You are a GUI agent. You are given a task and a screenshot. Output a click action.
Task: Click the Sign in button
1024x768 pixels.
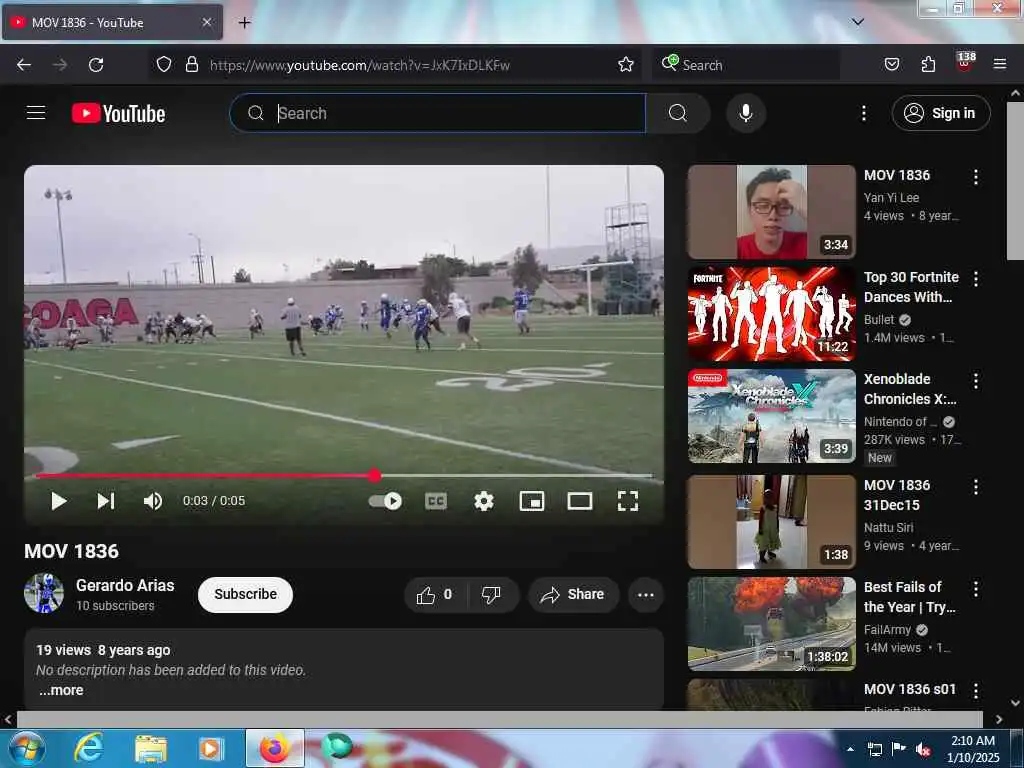point(941,113)
